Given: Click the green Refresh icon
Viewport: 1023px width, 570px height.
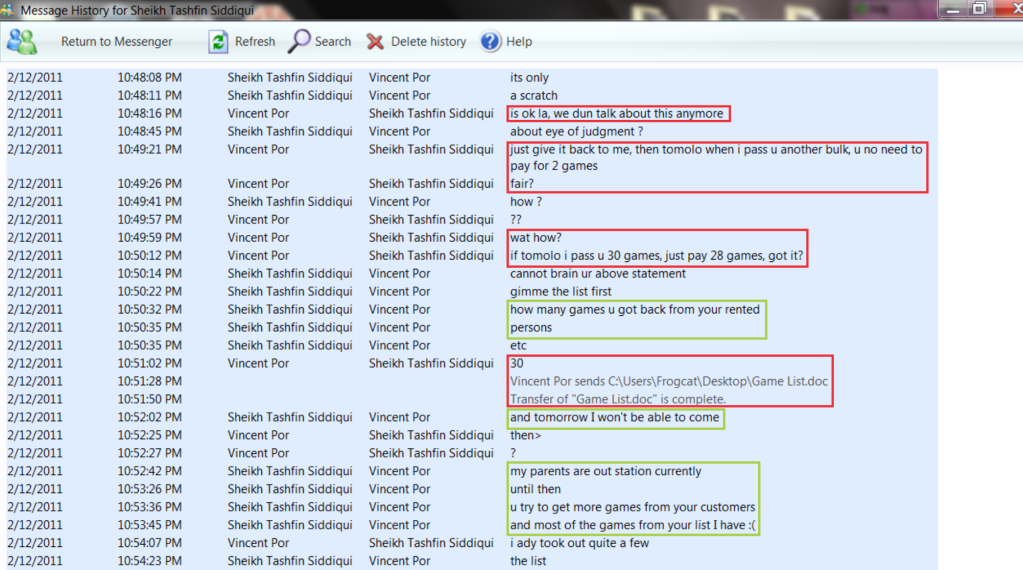Looking at the screenshot, I should [217, 42].
